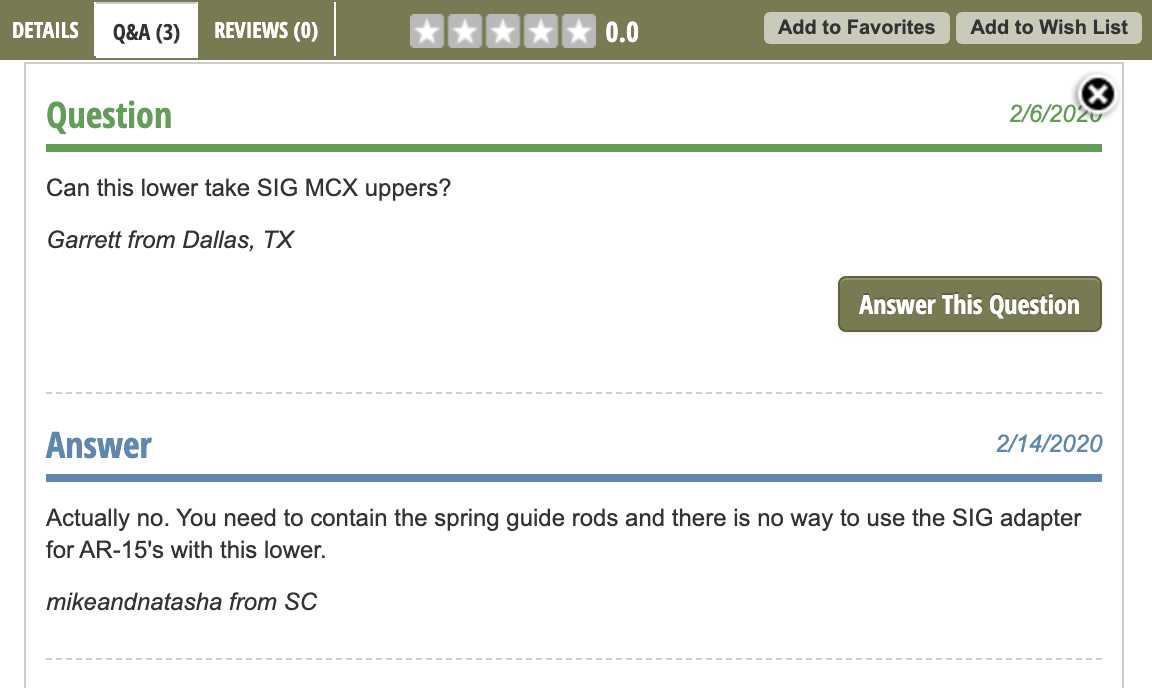Switch to the Details tab
1152x688 pixels.
tap(46, 31)
